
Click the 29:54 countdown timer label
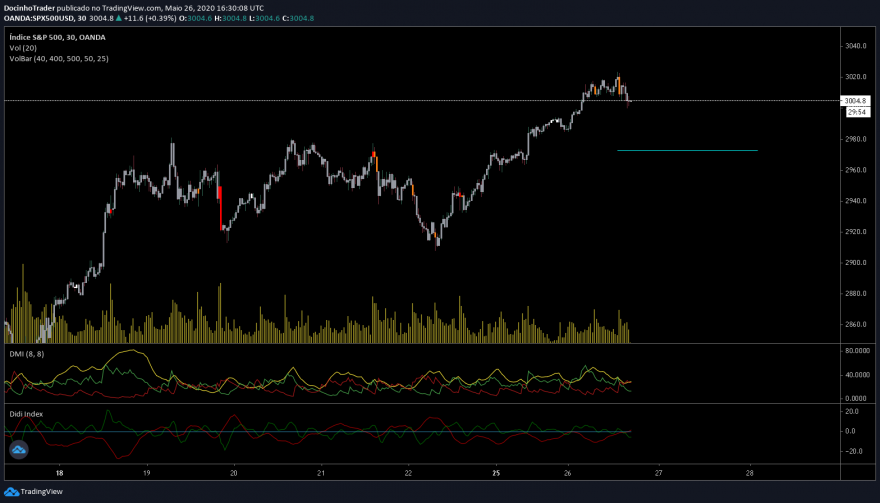coord(857,112)
